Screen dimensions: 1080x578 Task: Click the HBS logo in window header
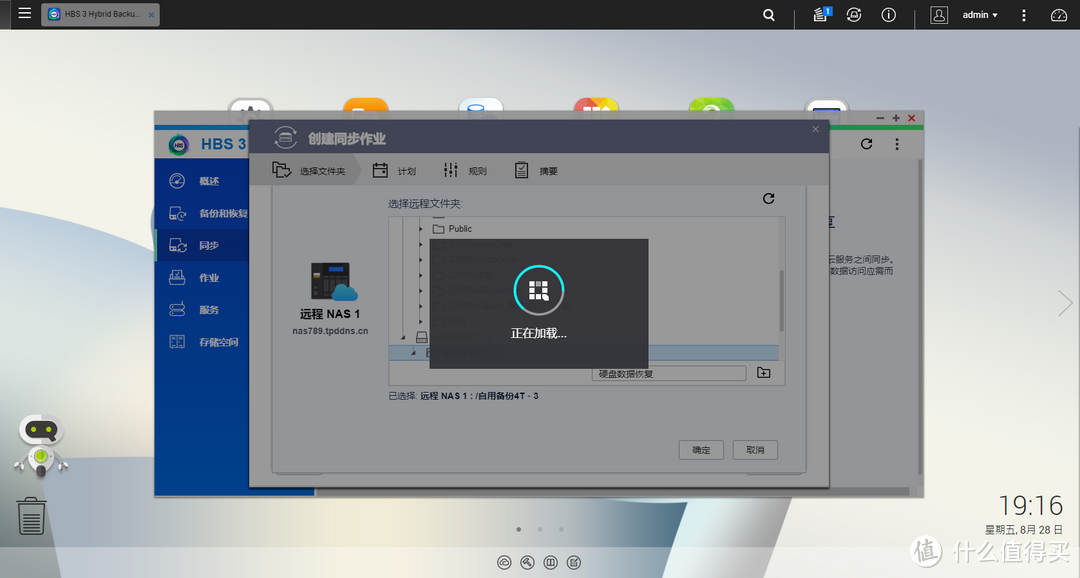179,144
